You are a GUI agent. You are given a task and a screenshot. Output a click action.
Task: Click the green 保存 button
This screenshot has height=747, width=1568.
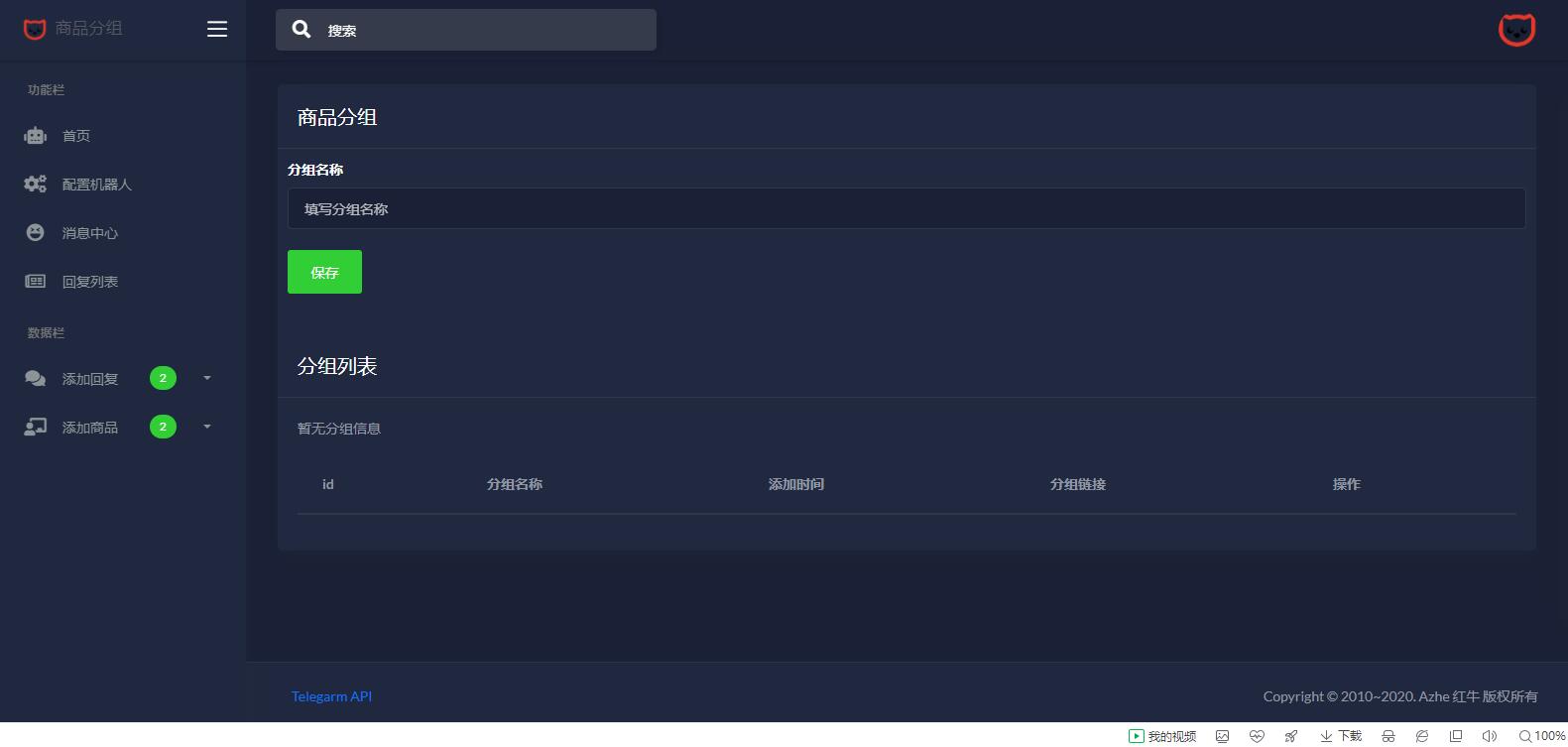[324, 272]
